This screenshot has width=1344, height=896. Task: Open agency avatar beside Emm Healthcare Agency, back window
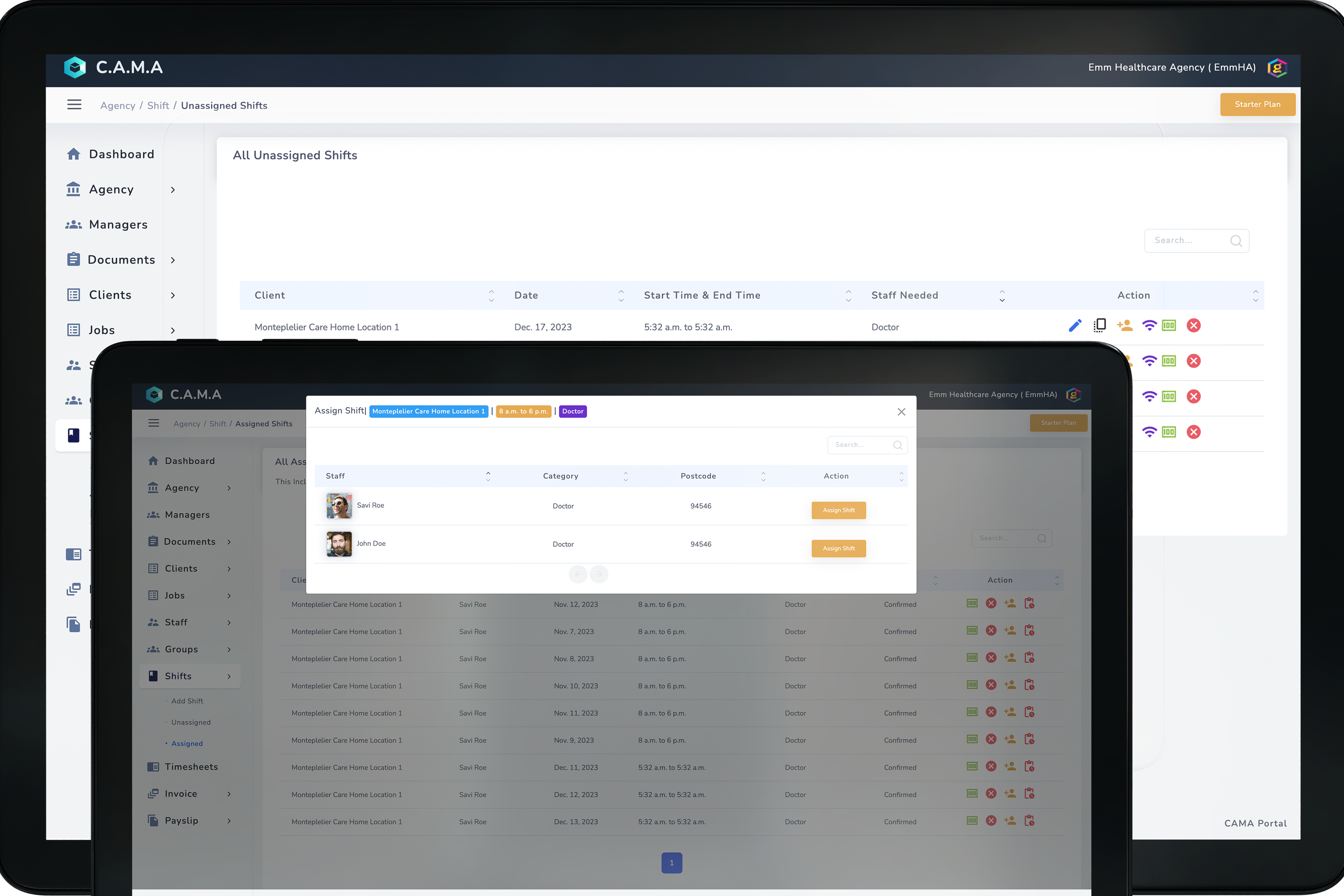(1277, 67)
